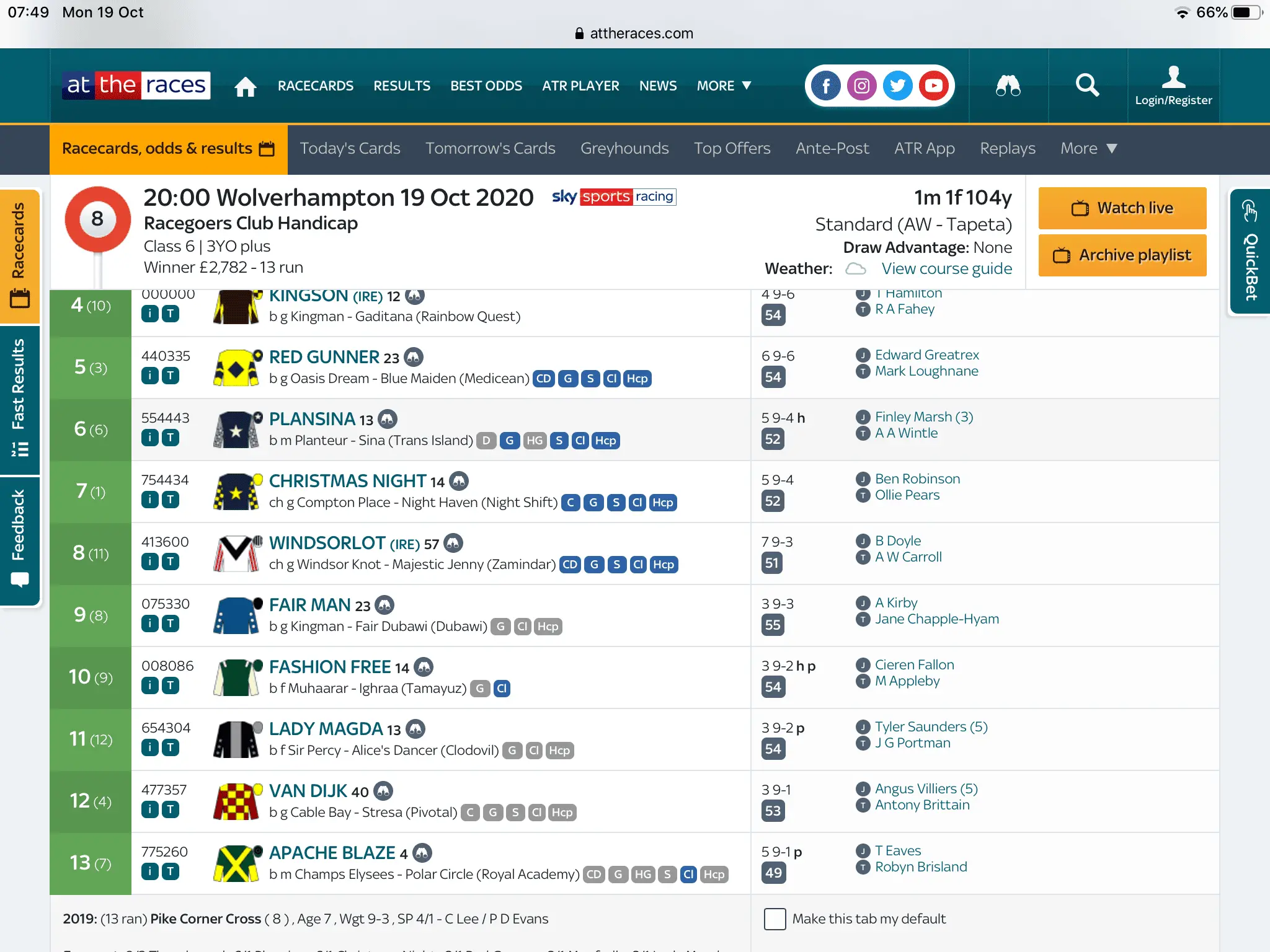Click the tracker icon next to RED GUNNER
The width and height of the screenshot is (1270, 952).
pos(414,357)
